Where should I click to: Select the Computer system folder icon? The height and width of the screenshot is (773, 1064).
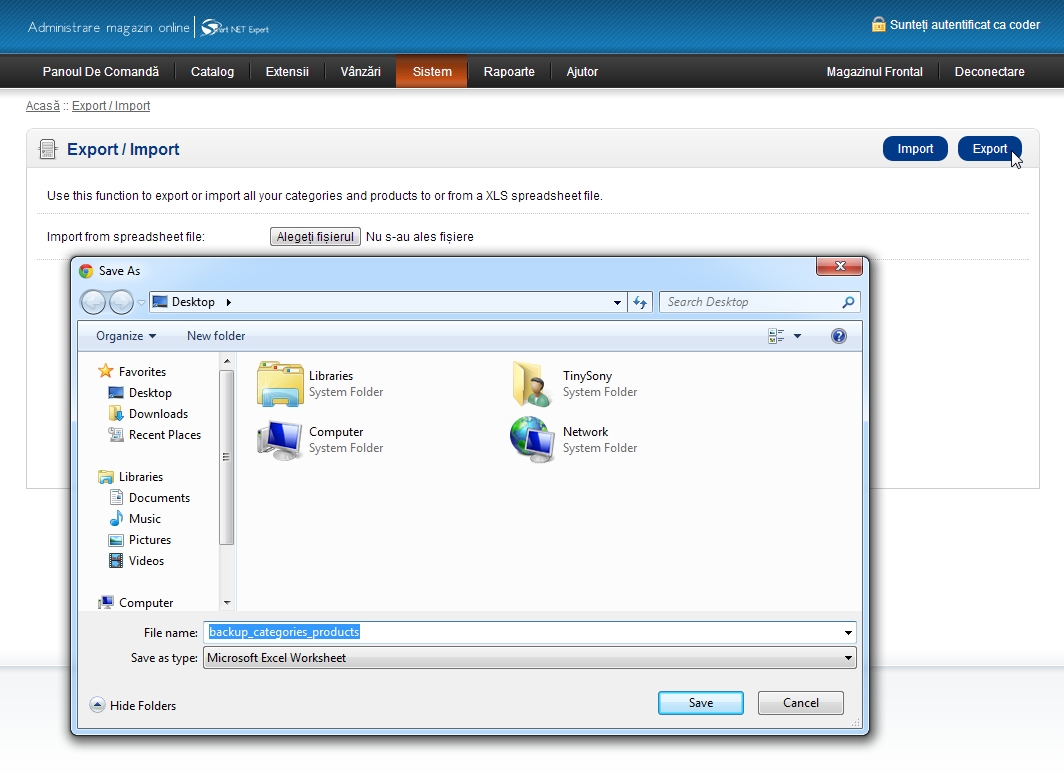pos(280,440)
